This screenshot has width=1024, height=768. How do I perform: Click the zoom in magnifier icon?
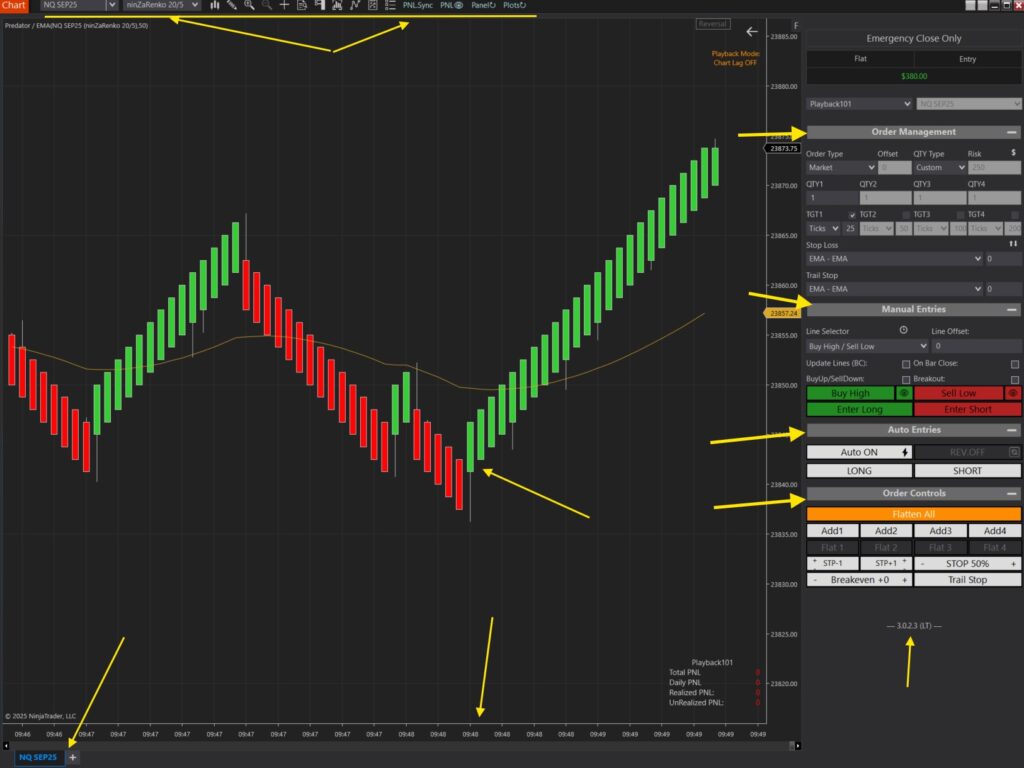(x=249, y=5)
